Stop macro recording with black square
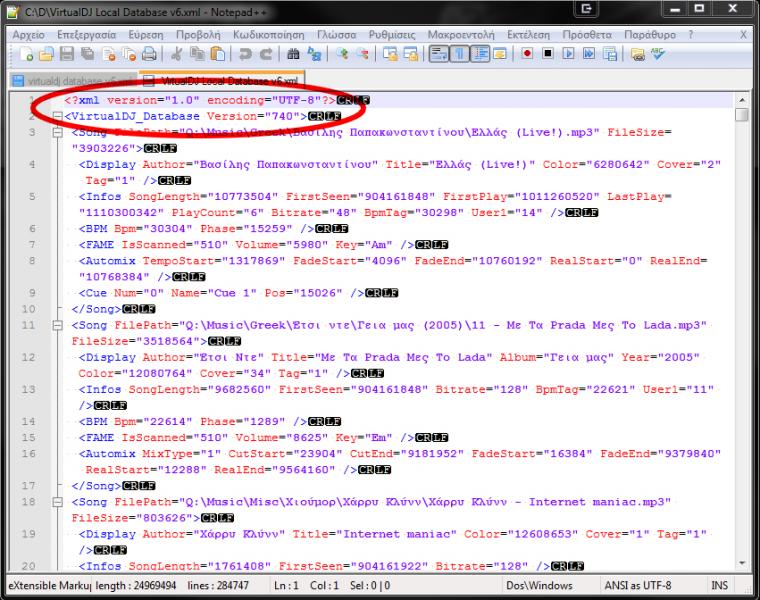Screen dimensions: 760x600 tap(548, 54)
